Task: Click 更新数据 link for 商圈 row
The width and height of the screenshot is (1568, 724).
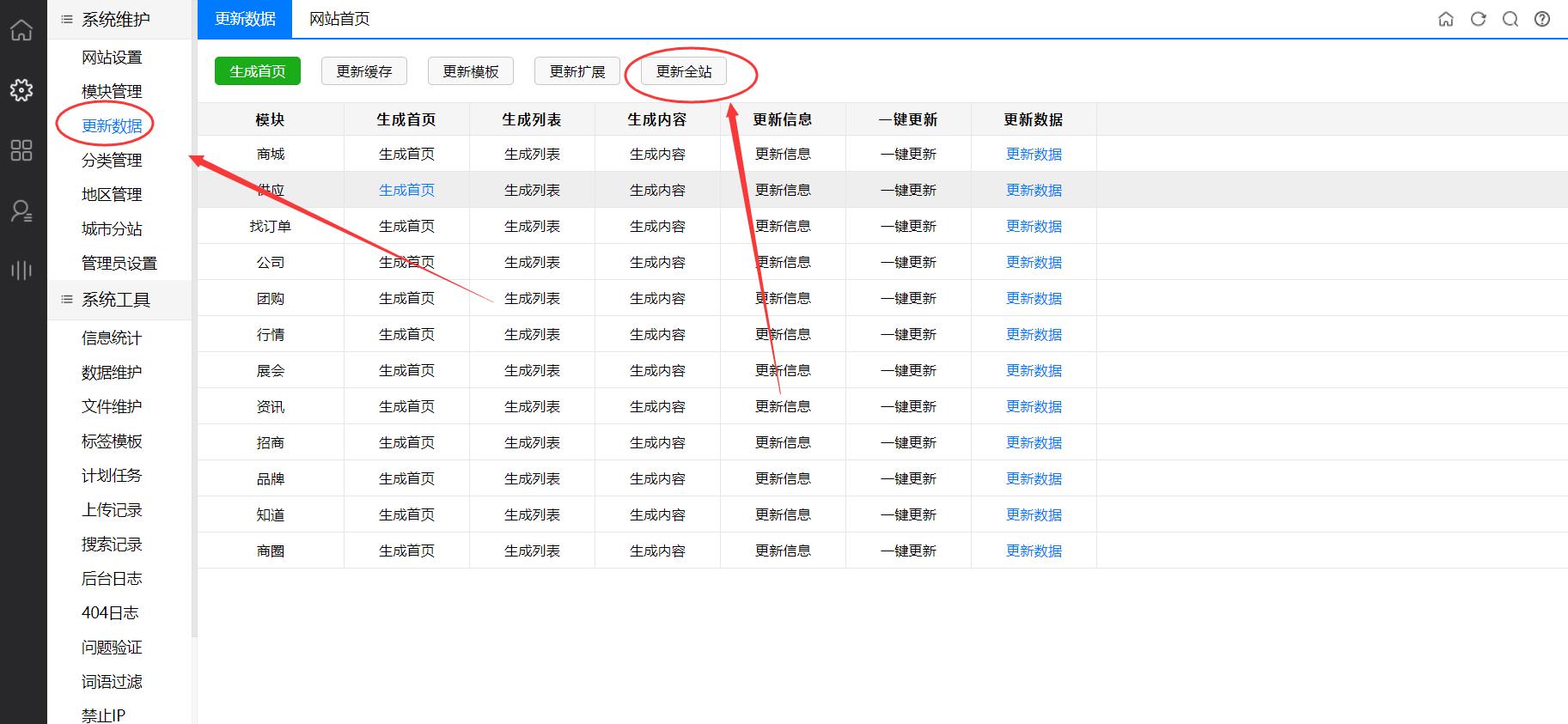Action: coord(1034,551)
